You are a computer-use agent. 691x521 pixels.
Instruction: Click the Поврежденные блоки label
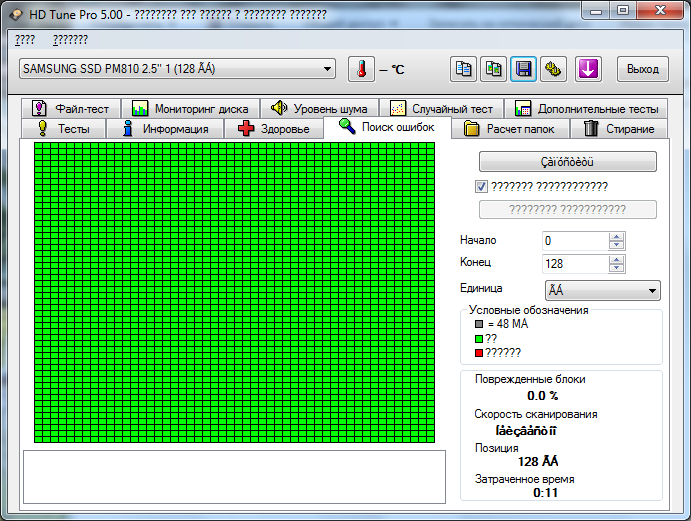pyautogui.click(x=530, y=380)
